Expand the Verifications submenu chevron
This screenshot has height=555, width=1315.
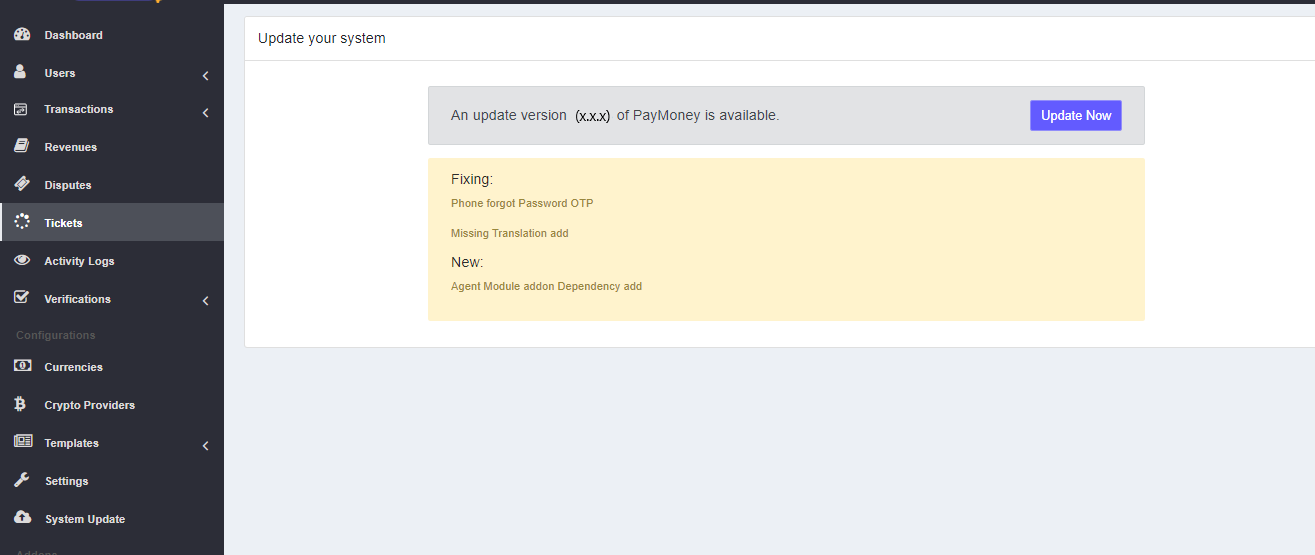point(205,301)
